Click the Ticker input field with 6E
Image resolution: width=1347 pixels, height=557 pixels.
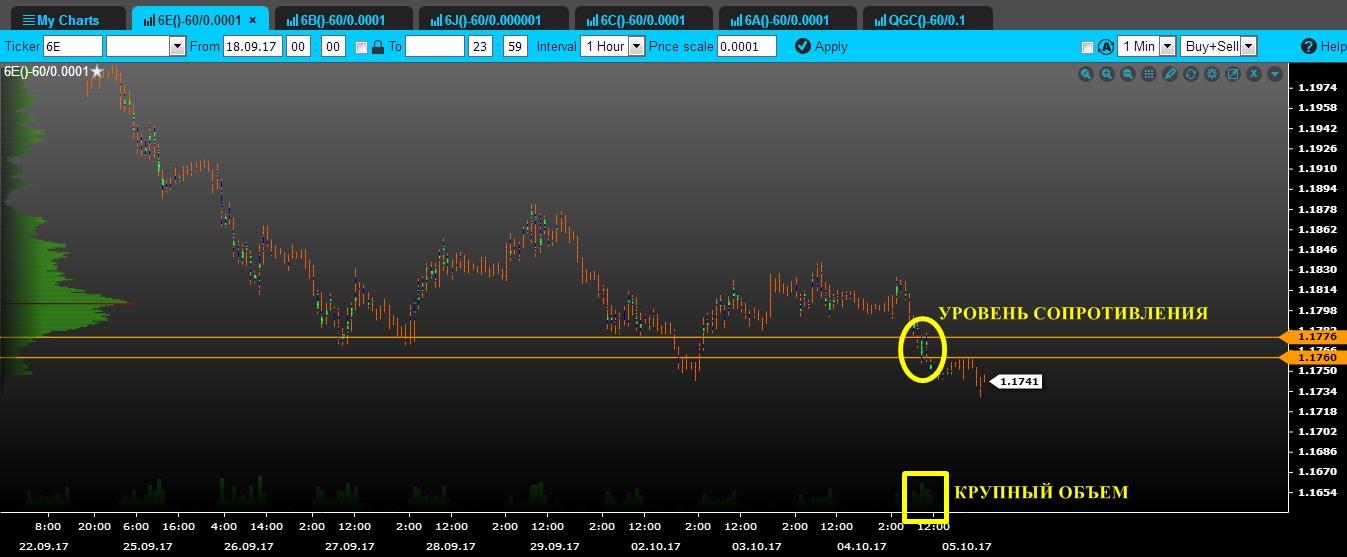click(x=73, y=46)
